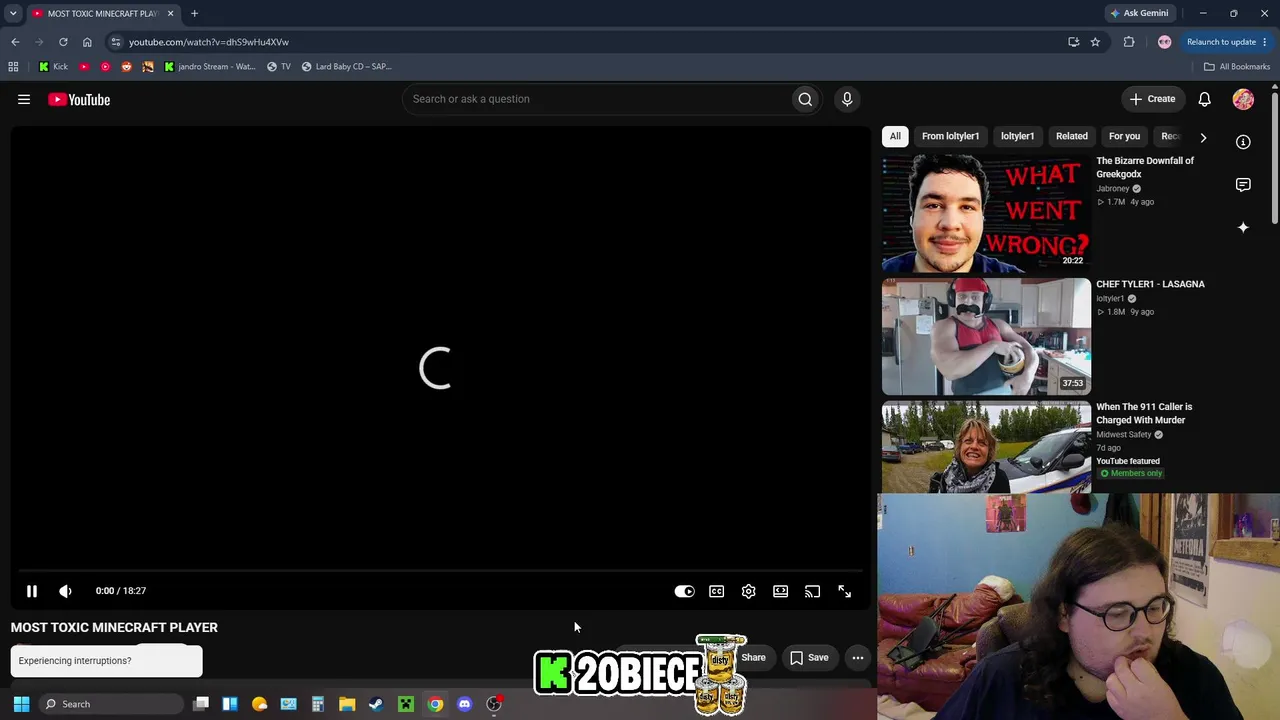Open the Ask sparkle icon in the side rail
Viewport: 1280px width, 720px height.
(x=1243, y=228)
